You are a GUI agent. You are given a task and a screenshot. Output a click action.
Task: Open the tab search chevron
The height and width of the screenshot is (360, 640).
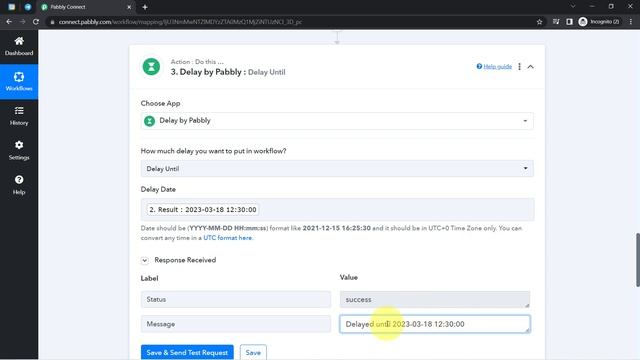coord(573,6)
